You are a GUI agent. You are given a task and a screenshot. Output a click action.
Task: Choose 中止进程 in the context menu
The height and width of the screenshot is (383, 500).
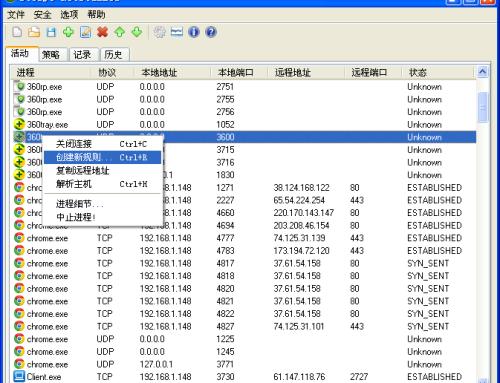(x=103, y=217)
